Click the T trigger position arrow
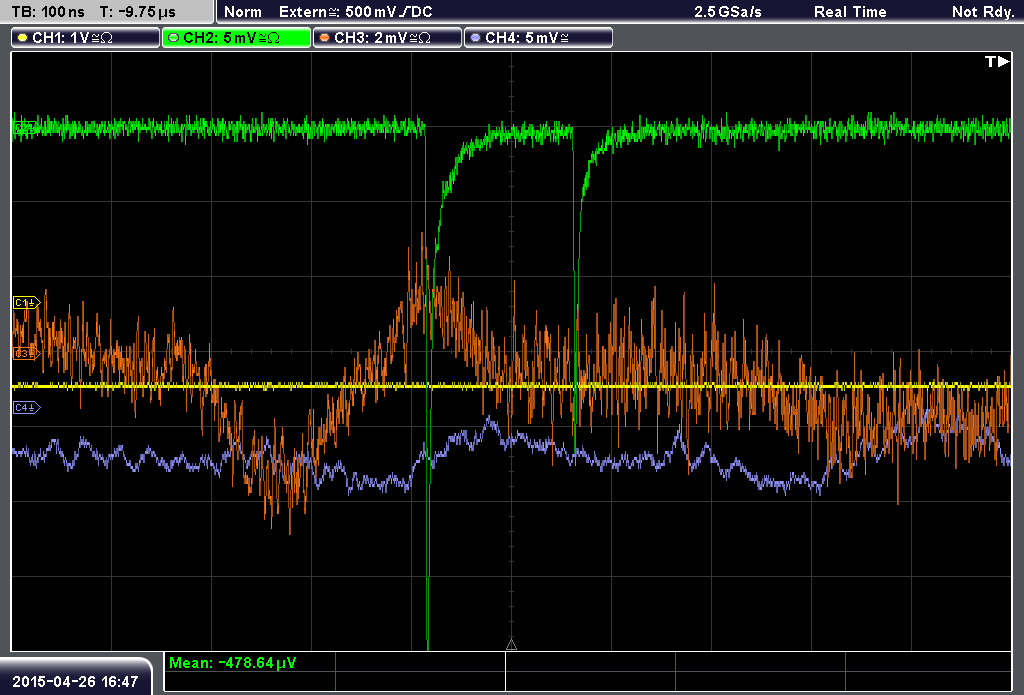This screenshot has width=1024, height=695. (997, 61)
